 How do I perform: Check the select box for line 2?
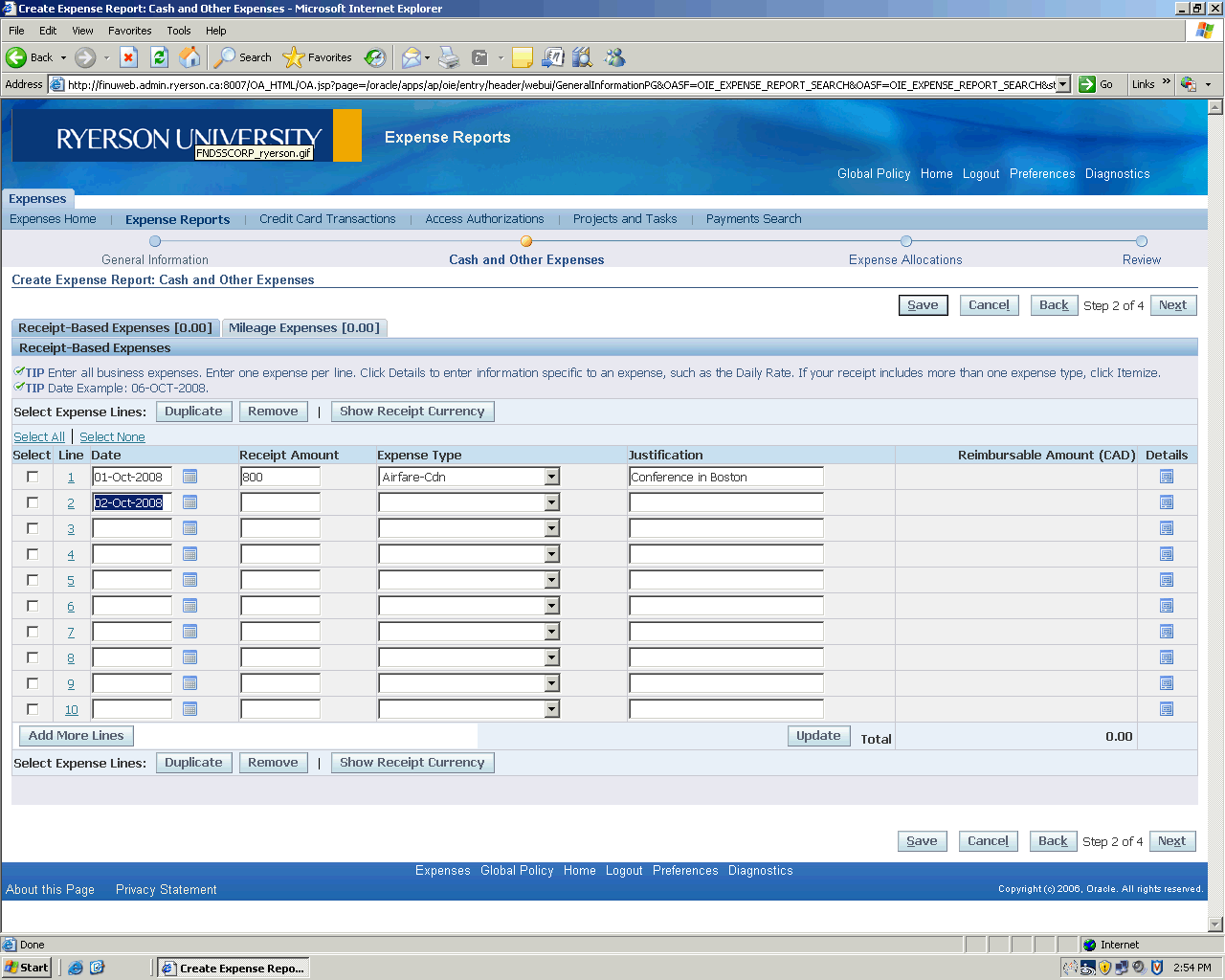pyautogui.click(x=33, y=502)
